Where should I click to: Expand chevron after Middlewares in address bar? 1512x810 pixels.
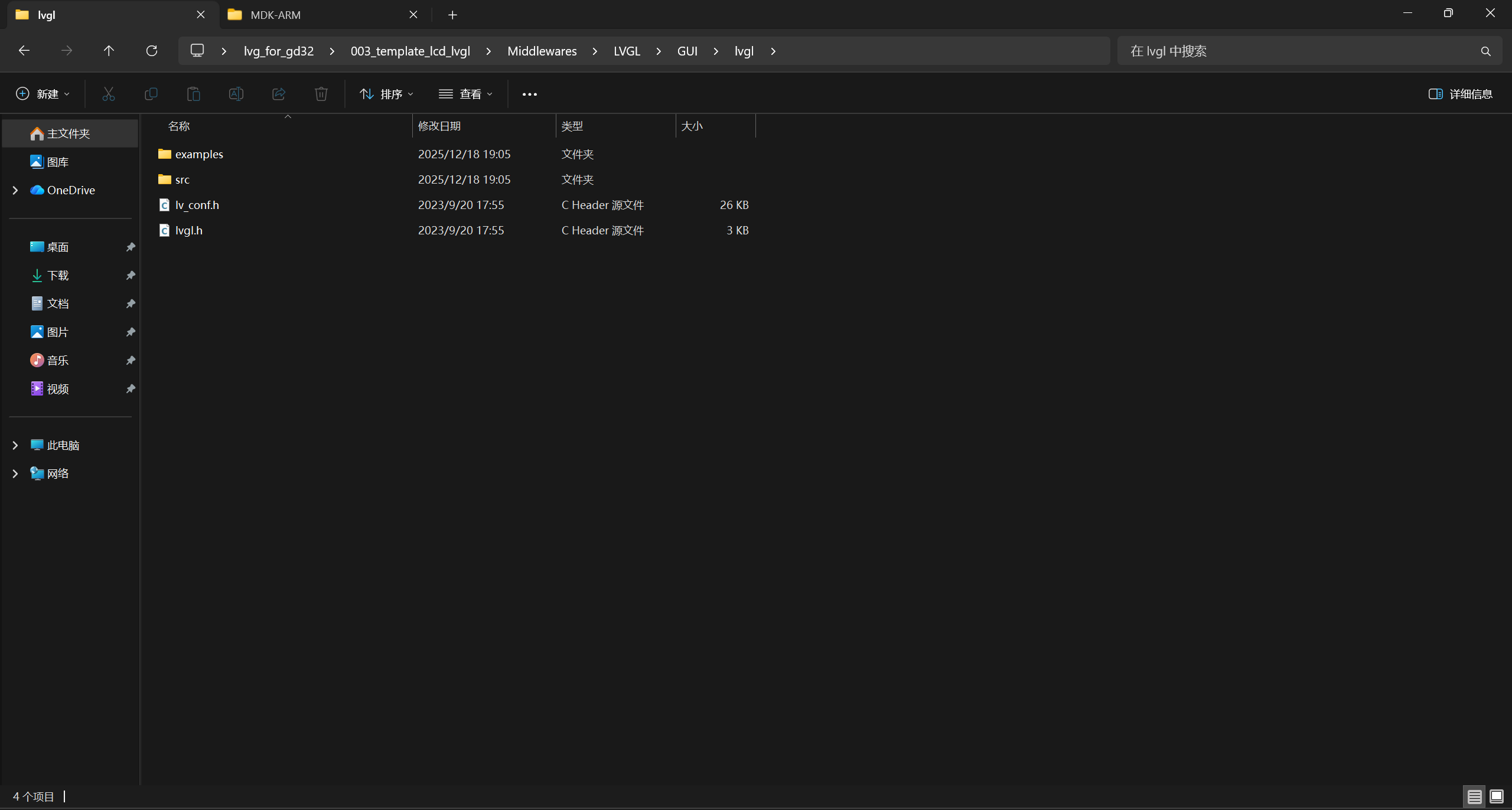[595, 51]
